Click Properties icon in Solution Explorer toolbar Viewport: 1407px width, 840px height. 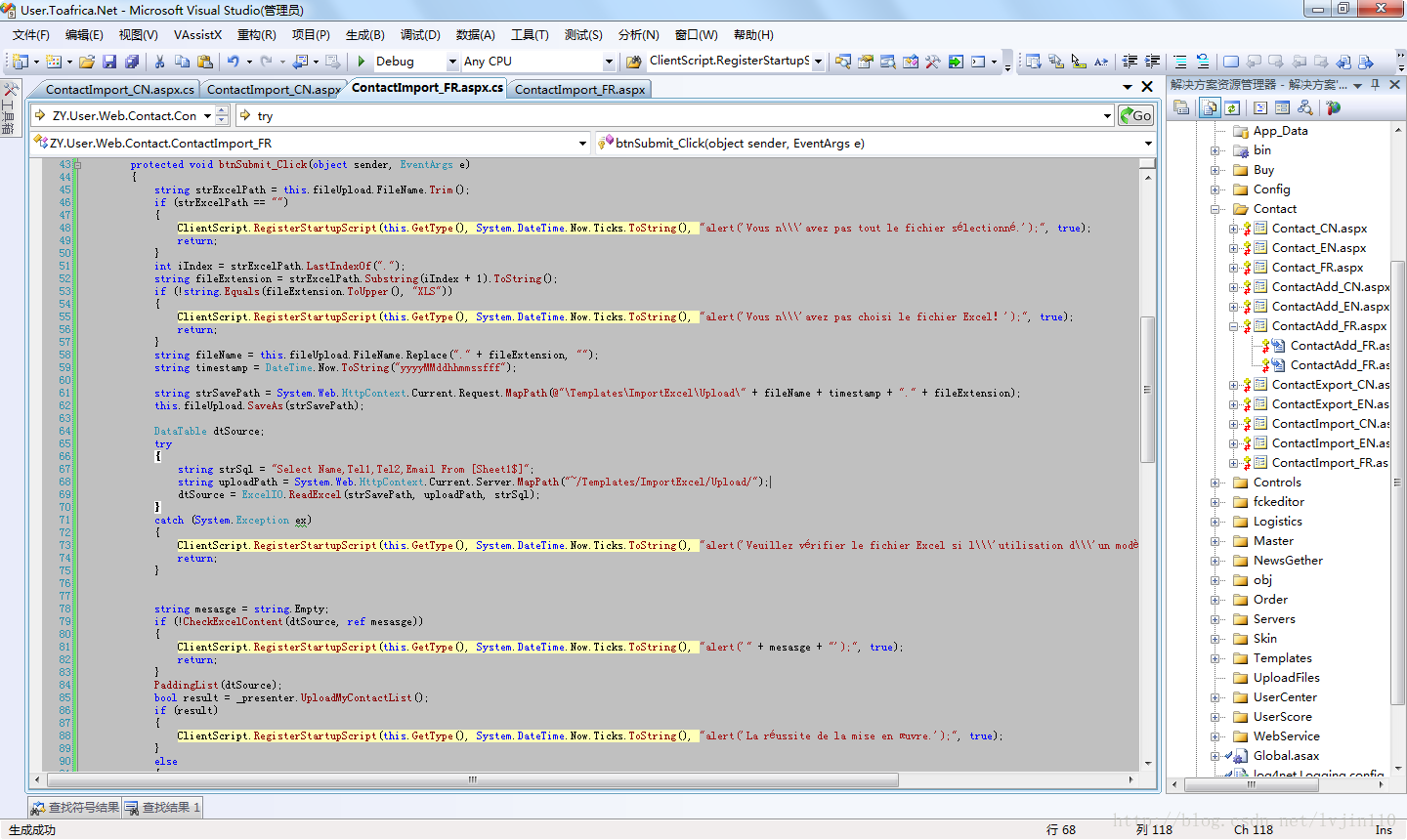click(x=1181, y=107)
